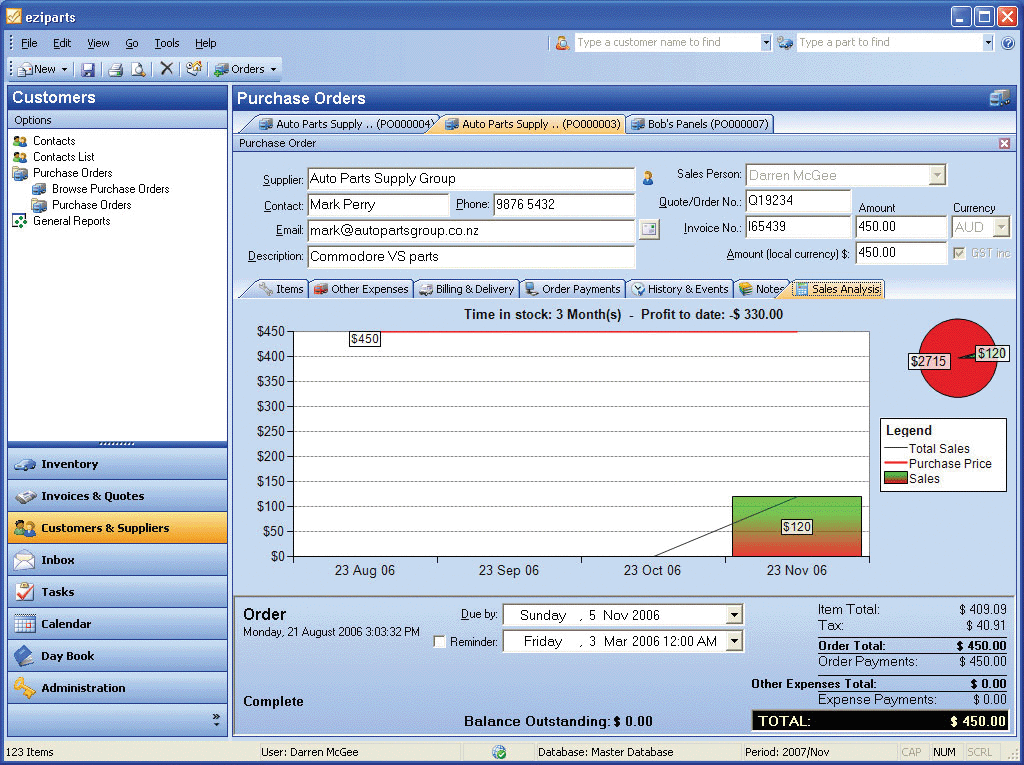Screen dimensions: 1024x765
Task: Click the supplier lookup person icon
Action: pyautogui.click(x=648, y=178)
